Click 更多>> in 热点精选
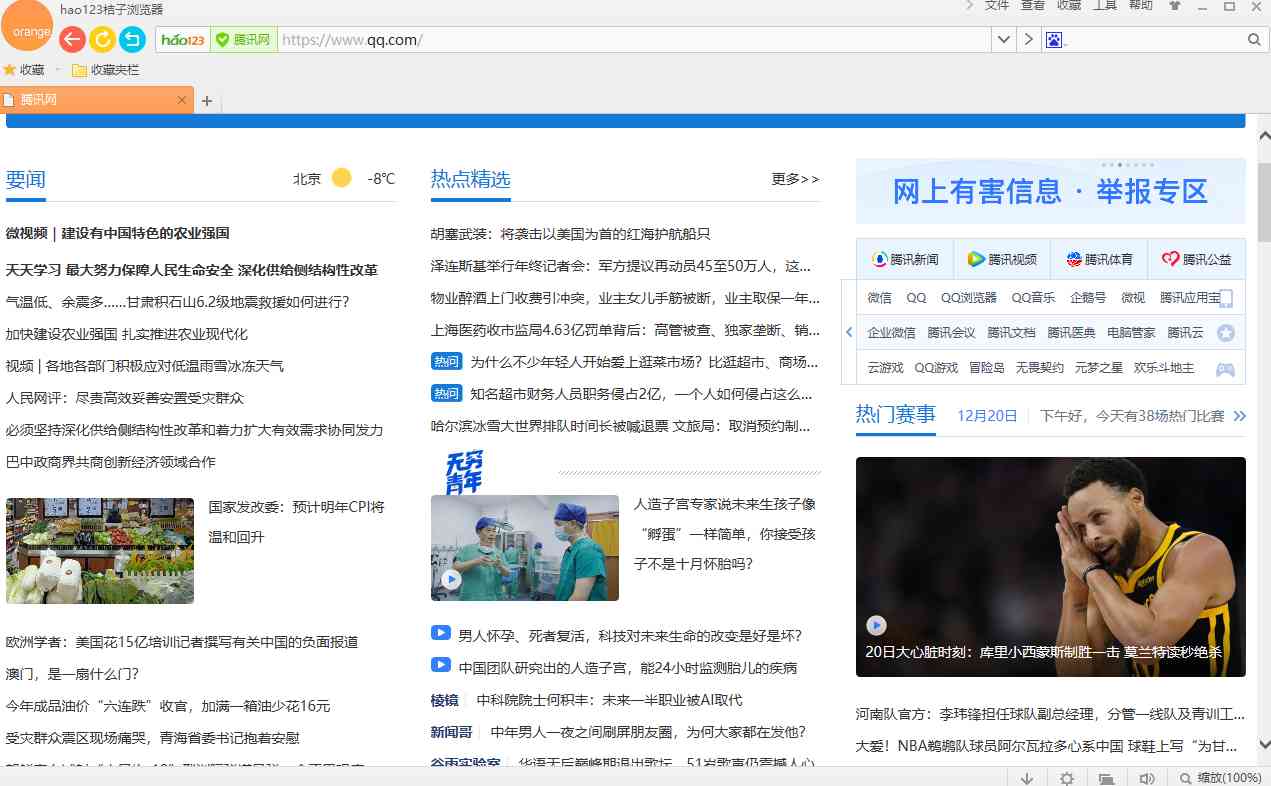 tap(796, 179)
